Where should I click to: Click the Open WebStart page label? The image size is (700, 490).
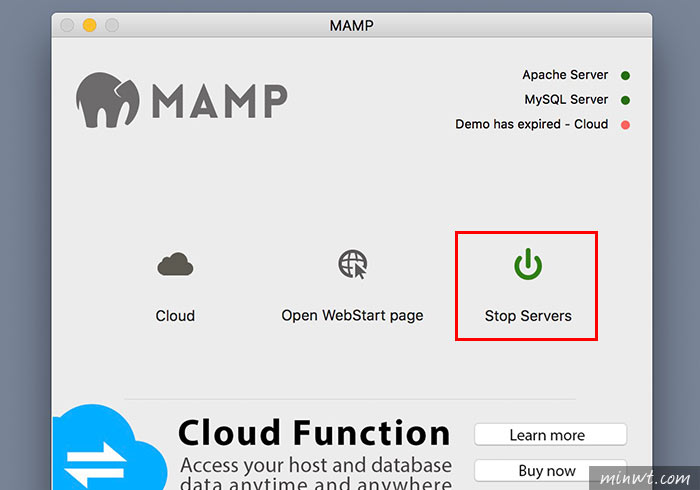pos(352,316)
